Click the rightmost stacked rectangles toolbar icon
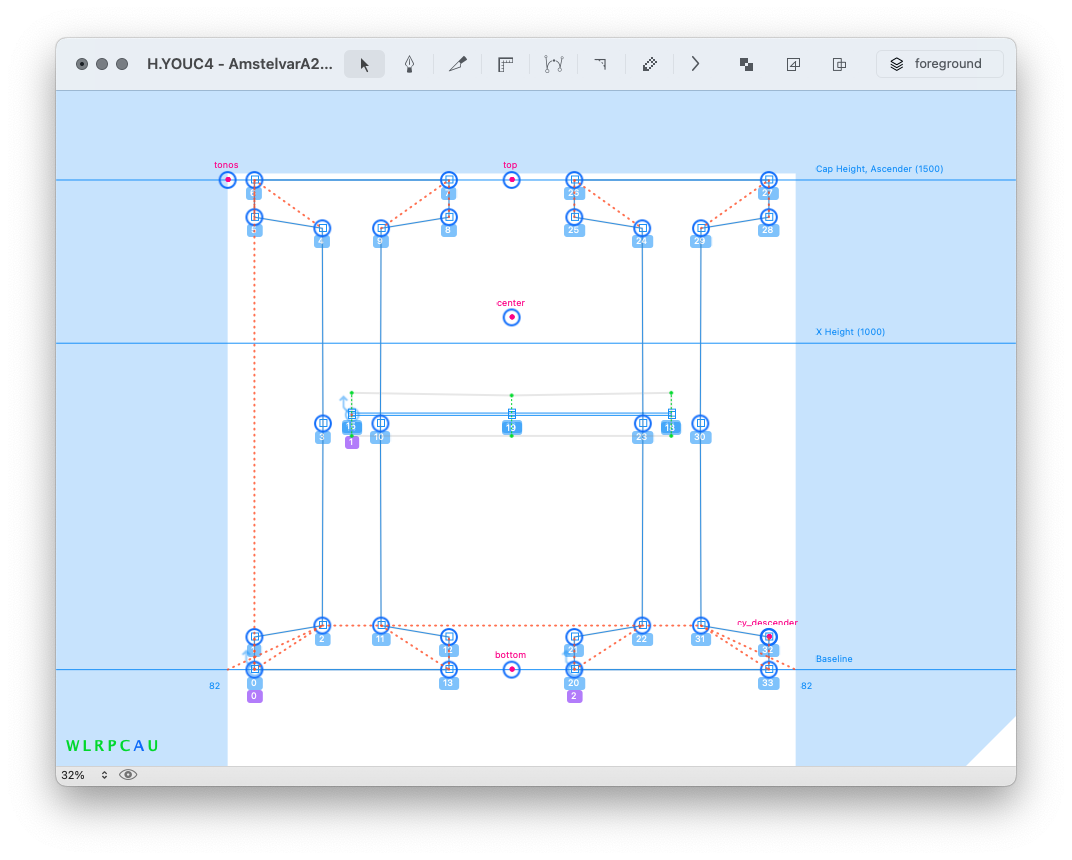1072x860 pixels. click(840, 64)
